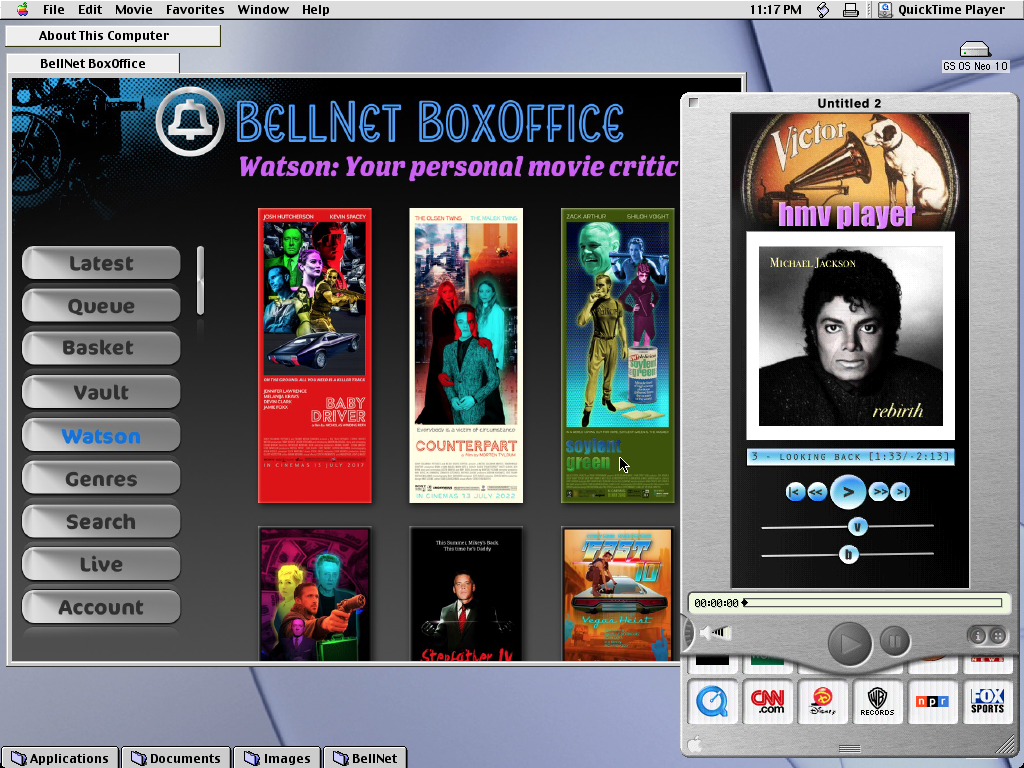Click the About This Computer window title

(104, 36)
